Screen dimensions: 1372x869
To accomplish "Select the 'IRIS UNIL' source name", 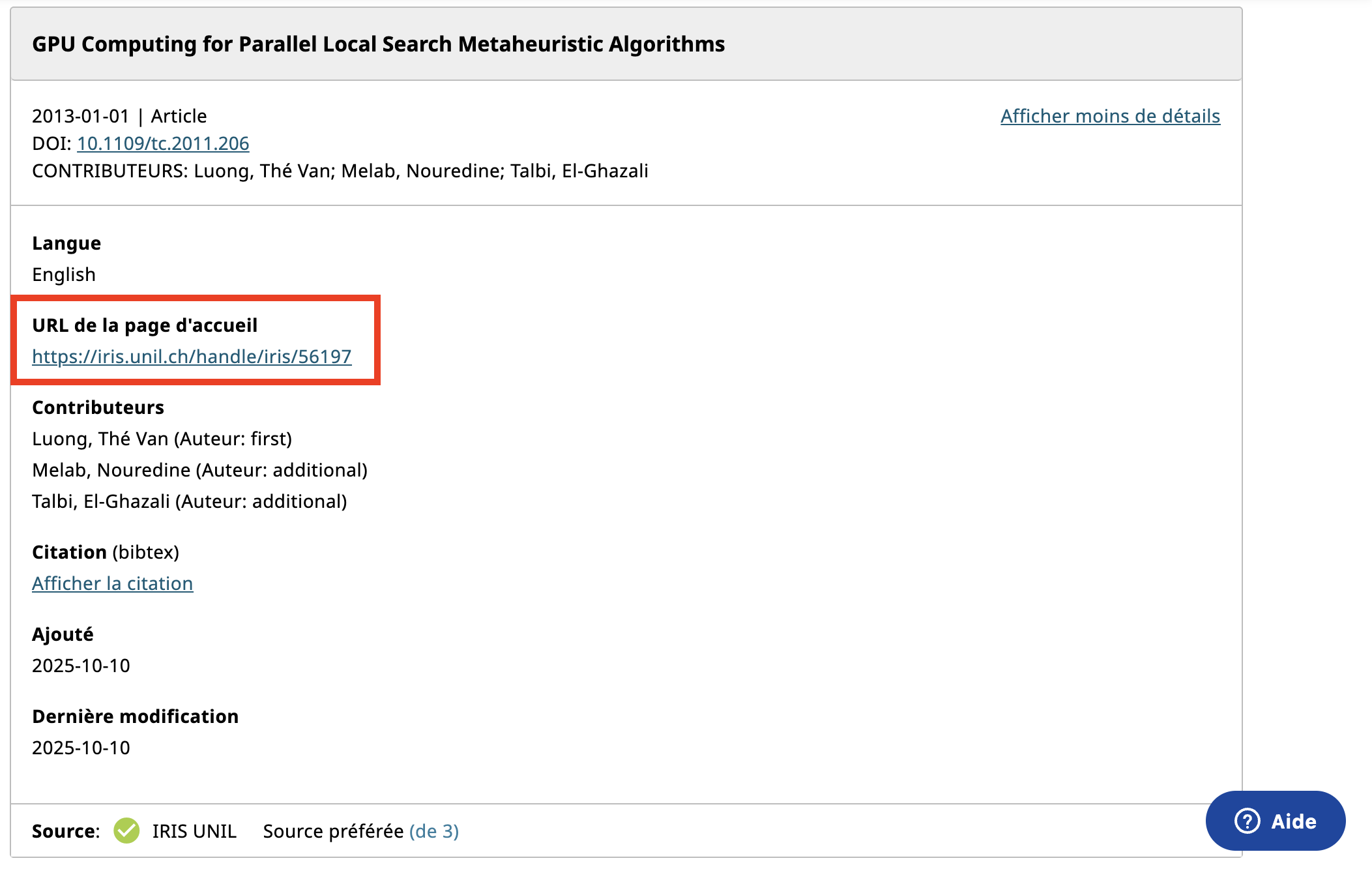I will click(x=194, y=831).
